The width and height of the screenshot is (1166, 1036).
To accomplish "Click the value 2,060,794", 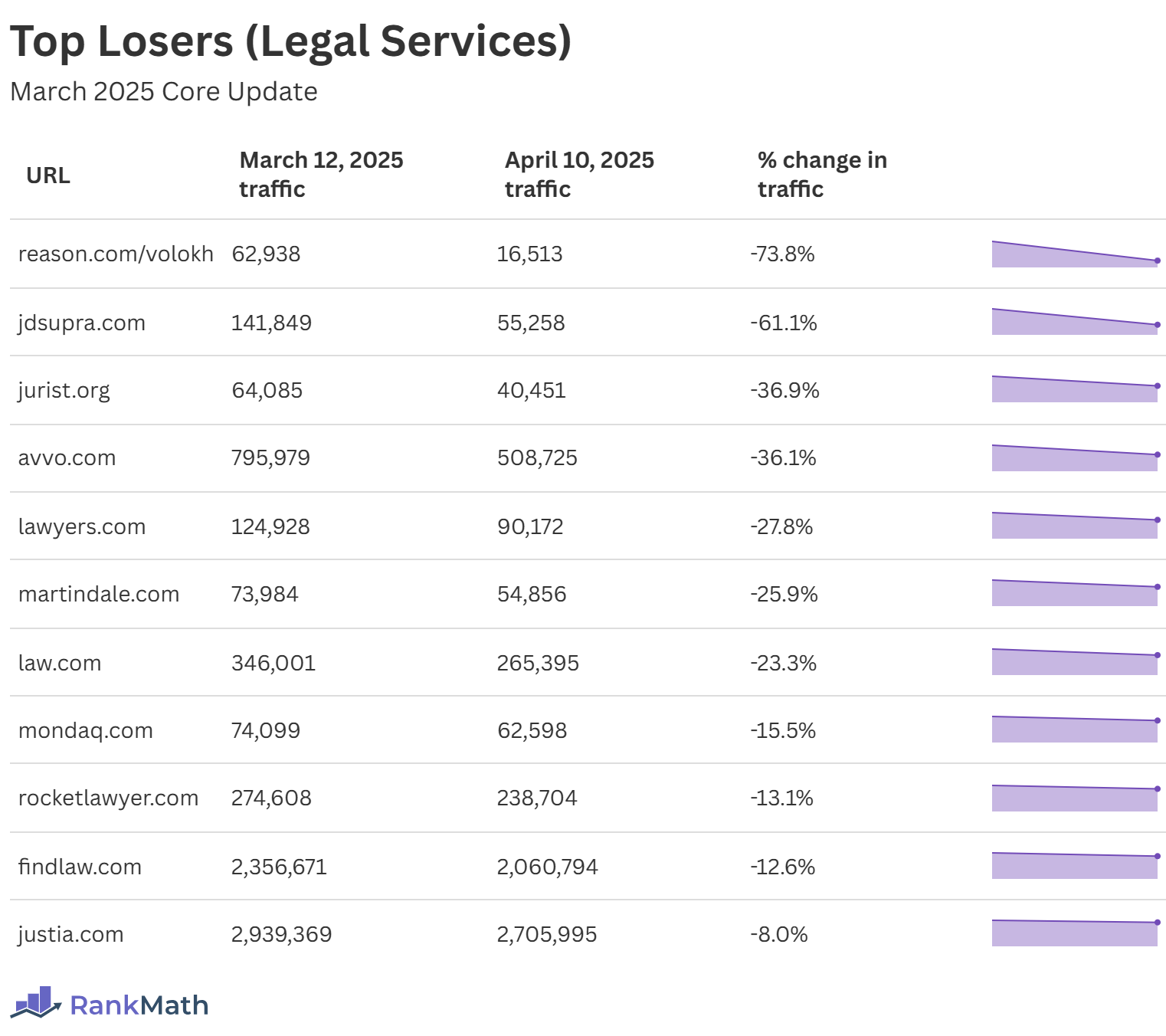I will tap(547, 867).
